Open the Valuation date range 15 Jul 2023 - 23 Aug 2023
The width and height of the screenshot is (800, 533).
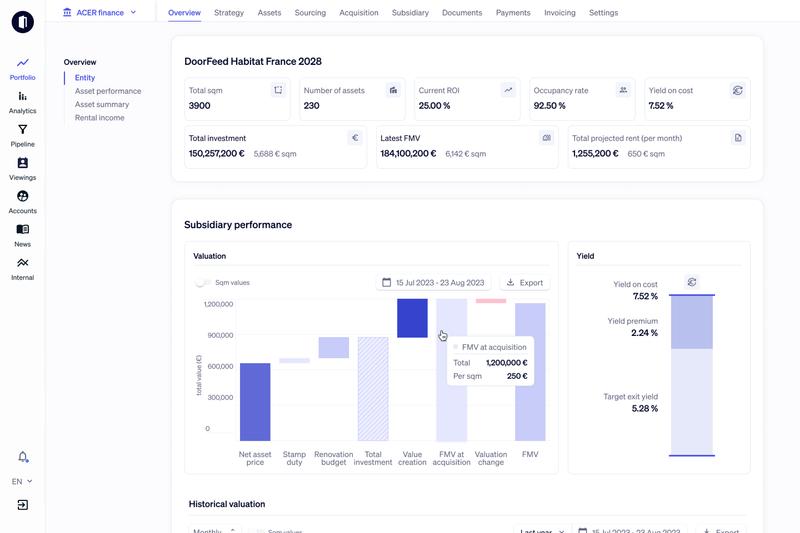tap(433, 283)
